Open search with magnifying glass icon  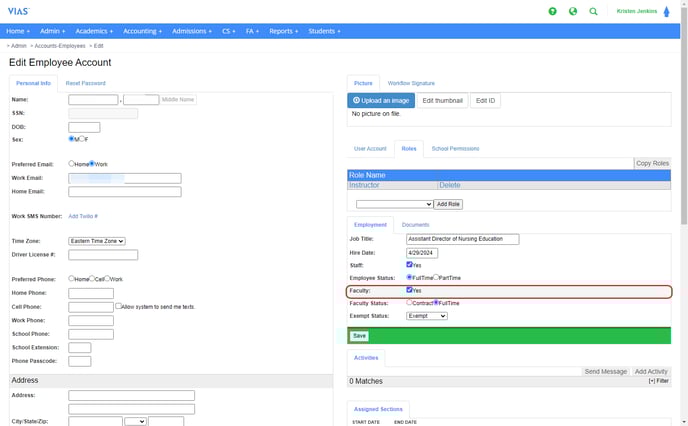(x=594, y=11)
